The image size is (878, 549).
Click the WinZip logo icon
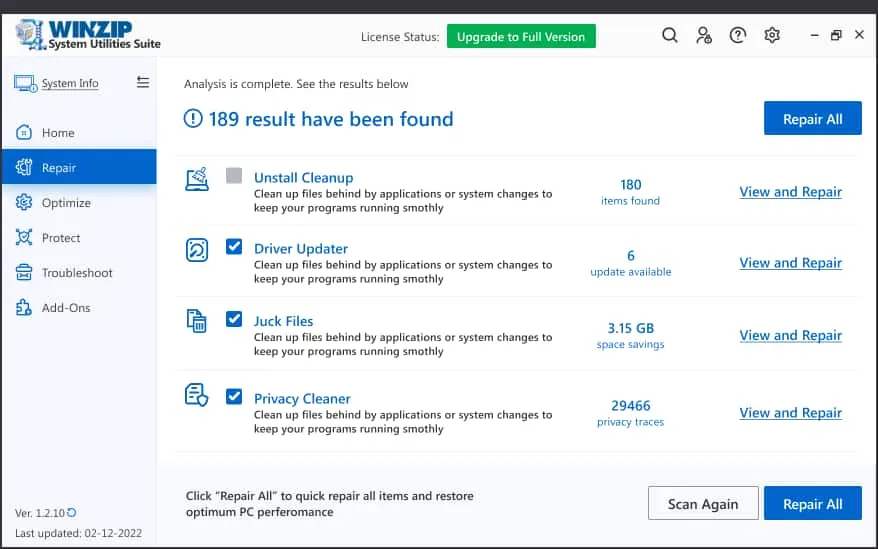pos(30,35)
